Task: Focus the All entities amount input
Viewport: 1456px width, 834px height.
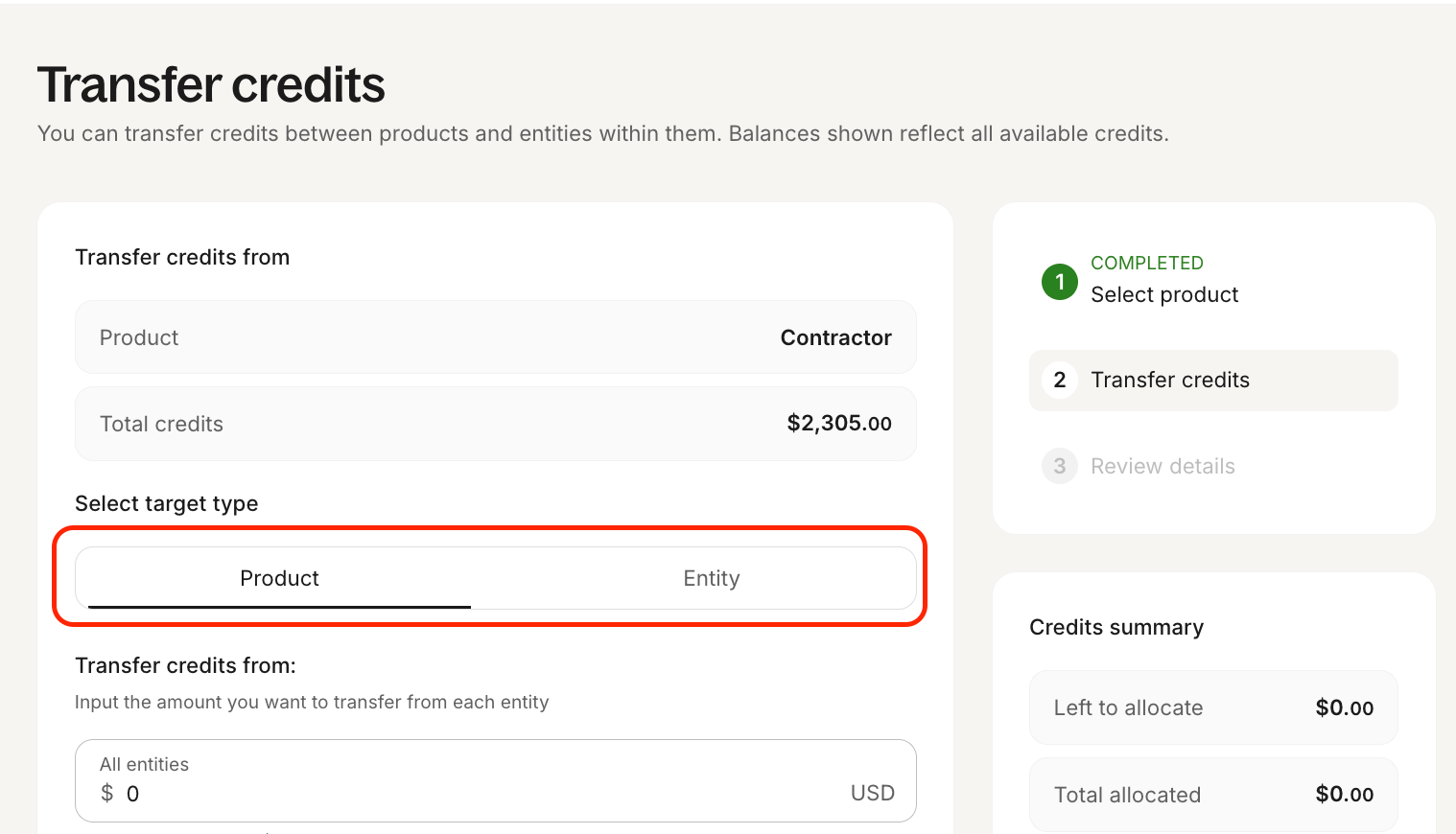Action: tap(480, 794)
